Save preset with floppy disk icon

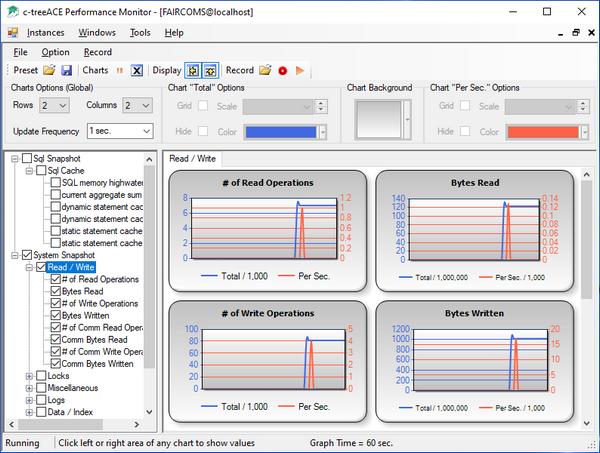pyautogui.click(x=67, y=70)
